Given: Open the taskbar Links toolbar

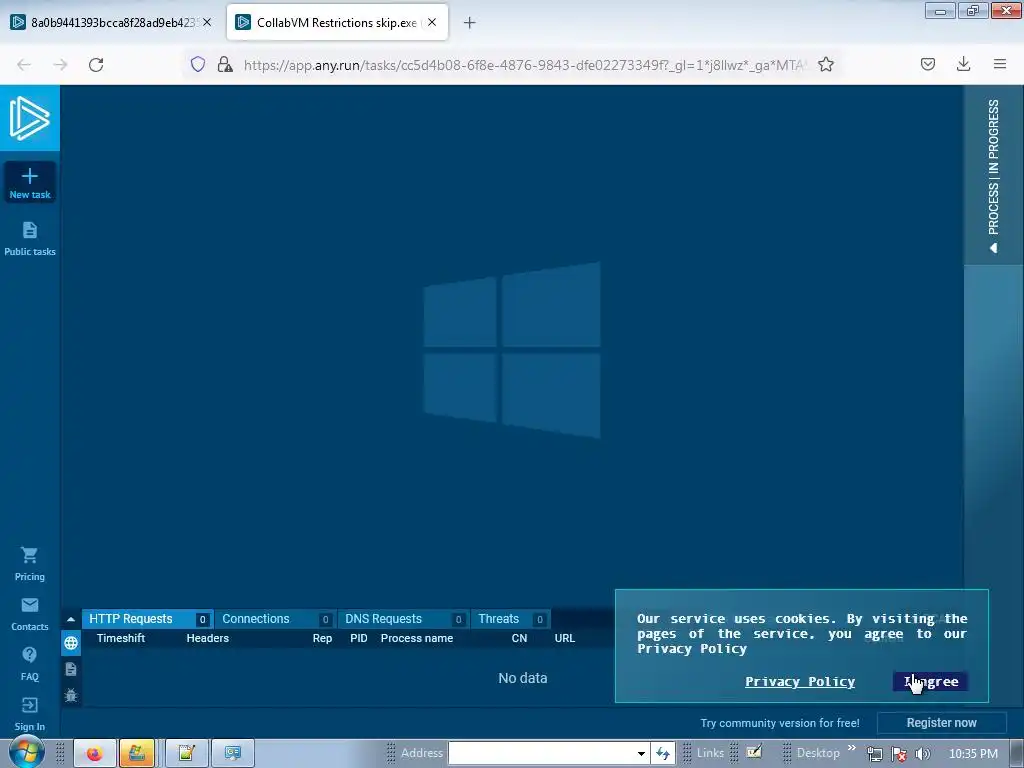Looking at the screenshot, I should [x=710, y=753].
